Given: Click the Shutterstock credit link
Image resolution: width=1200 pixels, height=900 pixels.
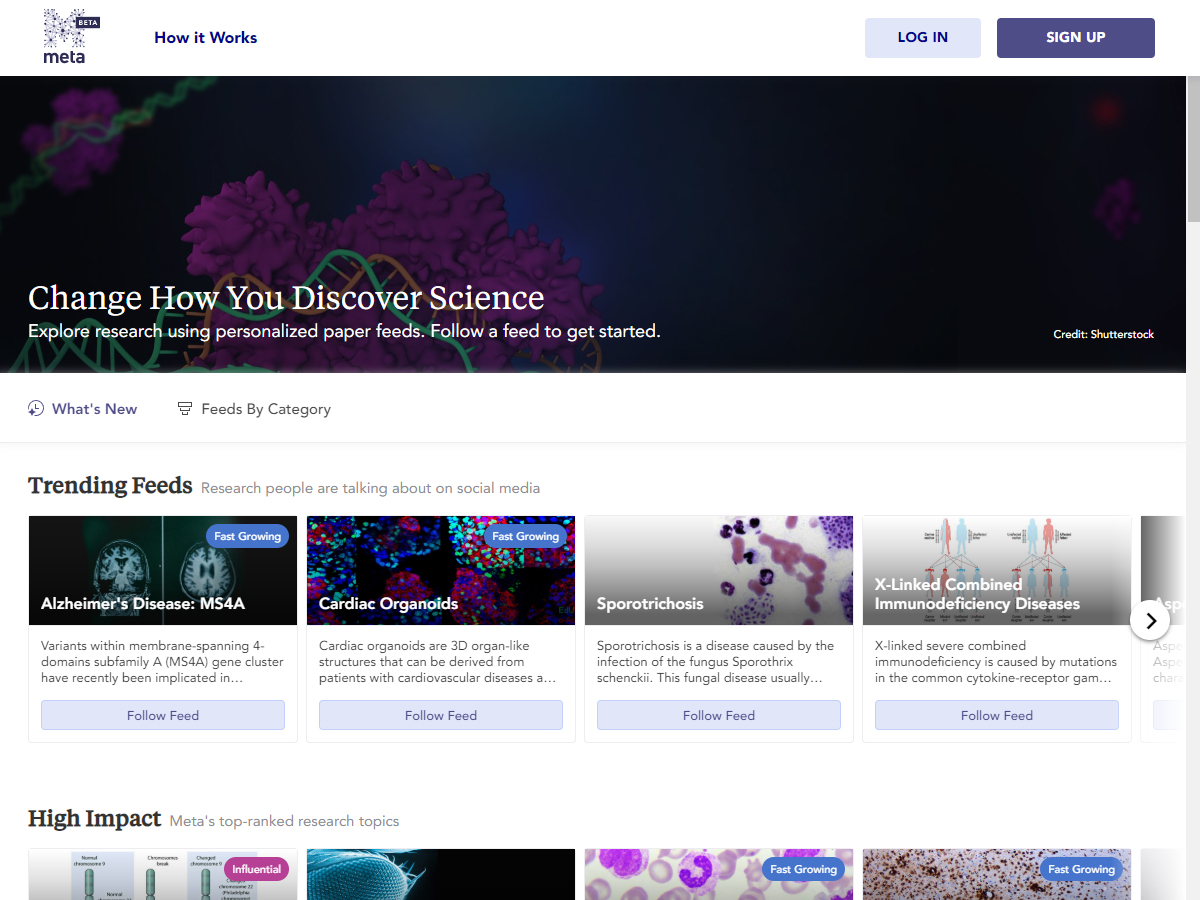Looking at the screenshot, I should click(1122, 334).
